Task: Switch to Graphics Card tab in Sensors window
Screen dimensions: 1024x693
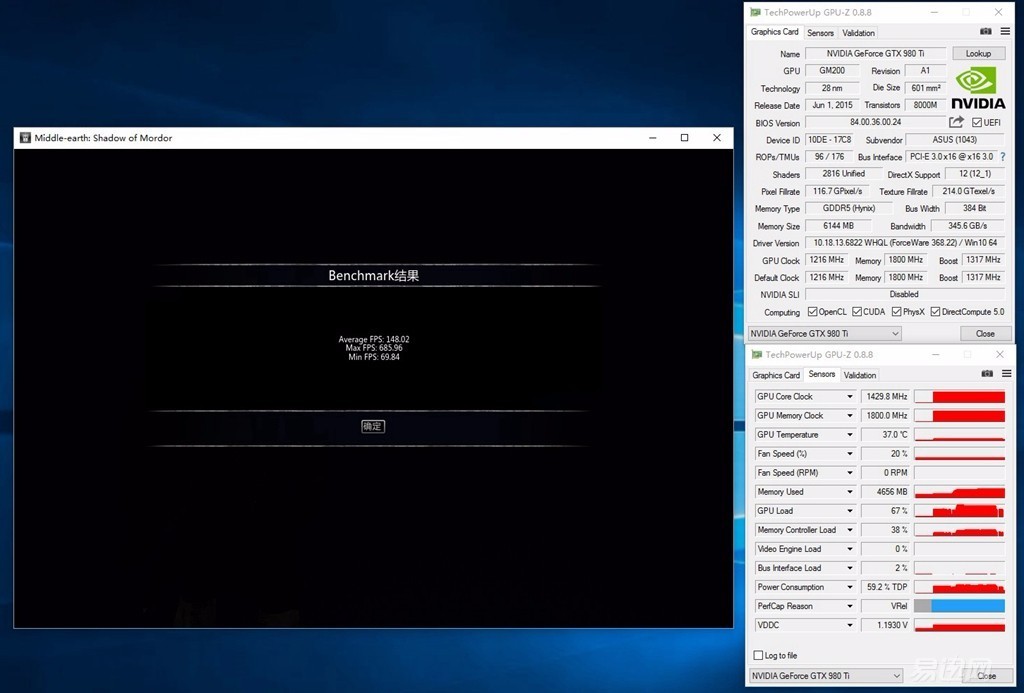Action: point(776,375)
